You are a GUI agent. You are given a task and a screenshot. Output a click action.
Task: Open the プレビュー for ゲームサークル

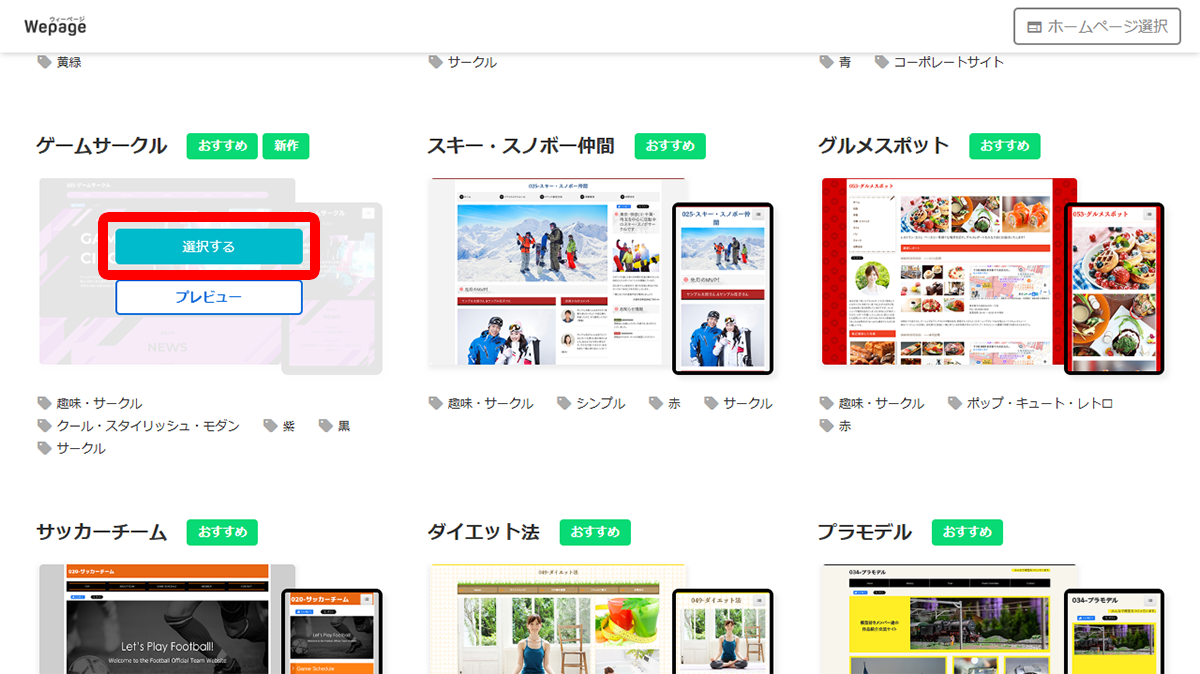point(208,296)
